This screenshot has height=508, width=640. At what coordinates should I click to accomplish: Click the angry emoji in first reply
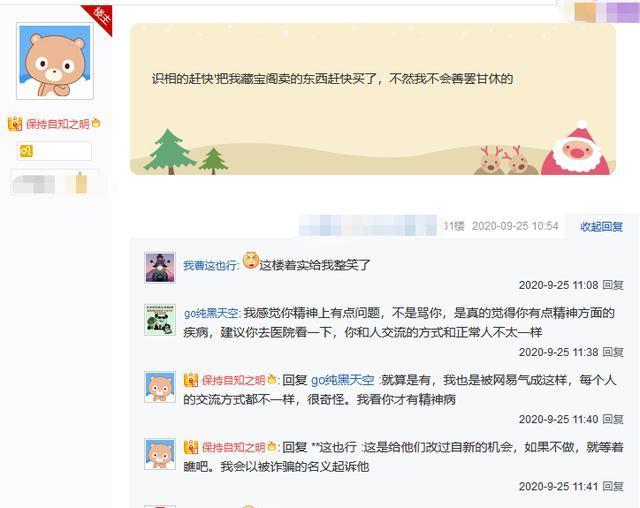point(251,261)
